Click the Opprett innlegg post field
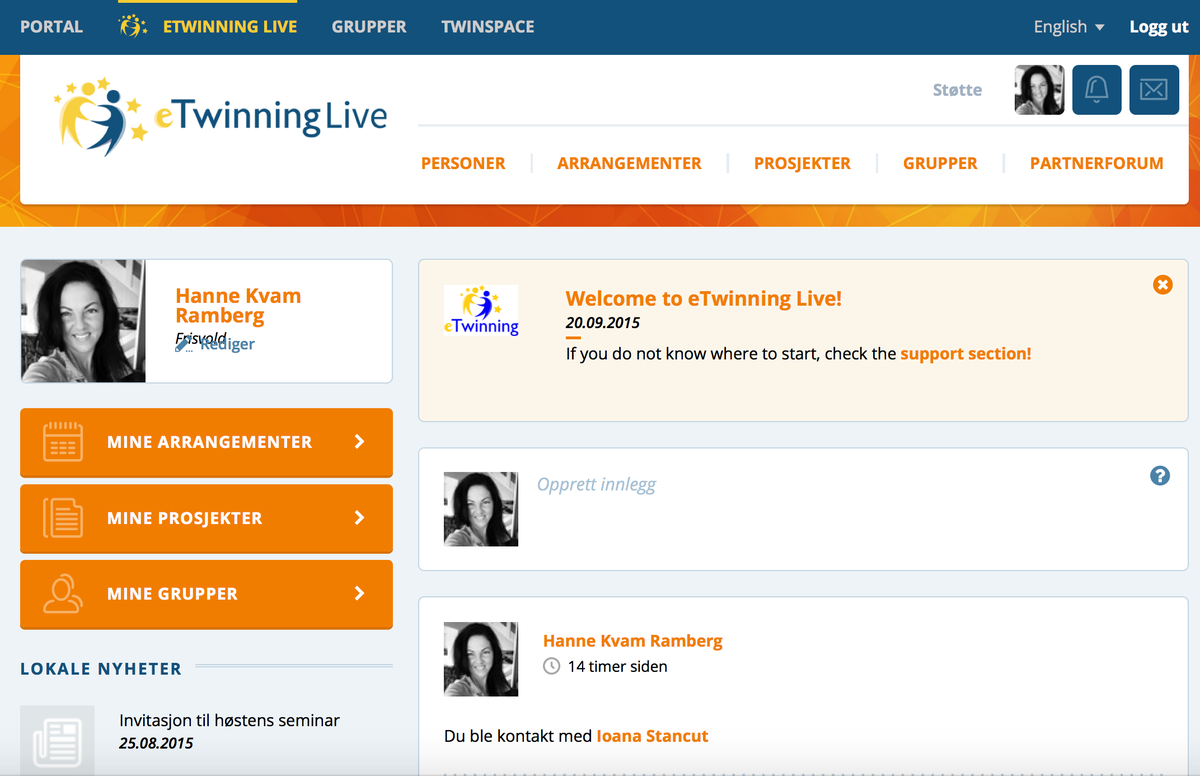1200x776 pixels. (597, 485)
